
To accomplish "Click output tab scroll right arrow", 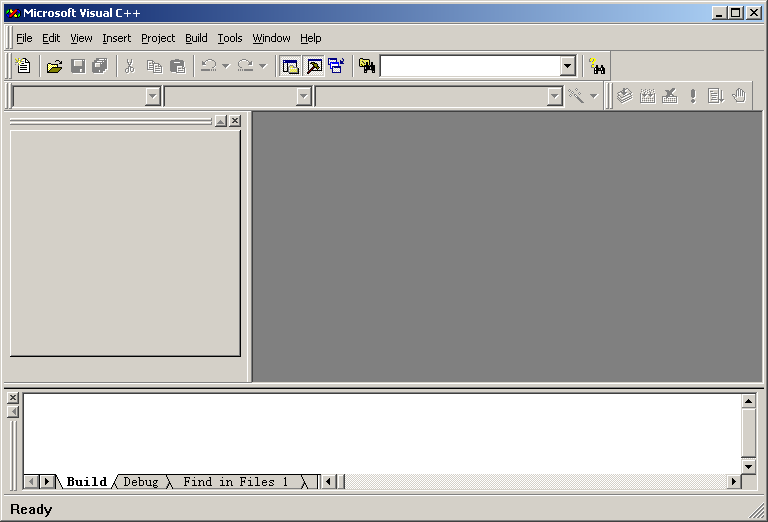I will (47, 482).
